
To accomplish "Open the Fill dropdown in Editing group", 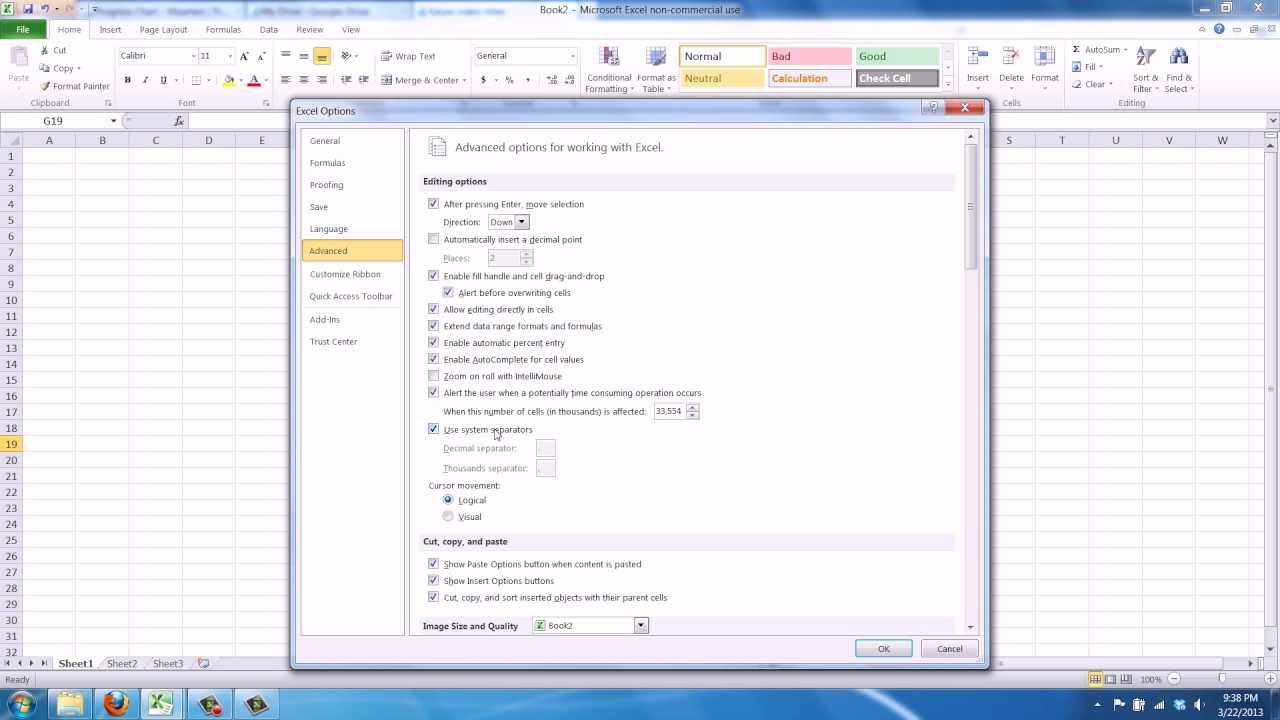I will [x=1090, y=67].
